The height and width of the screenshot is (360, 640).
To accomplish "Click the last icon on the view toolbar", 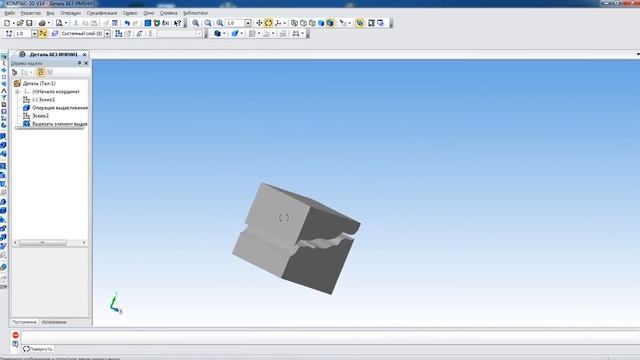I will 380,23.
